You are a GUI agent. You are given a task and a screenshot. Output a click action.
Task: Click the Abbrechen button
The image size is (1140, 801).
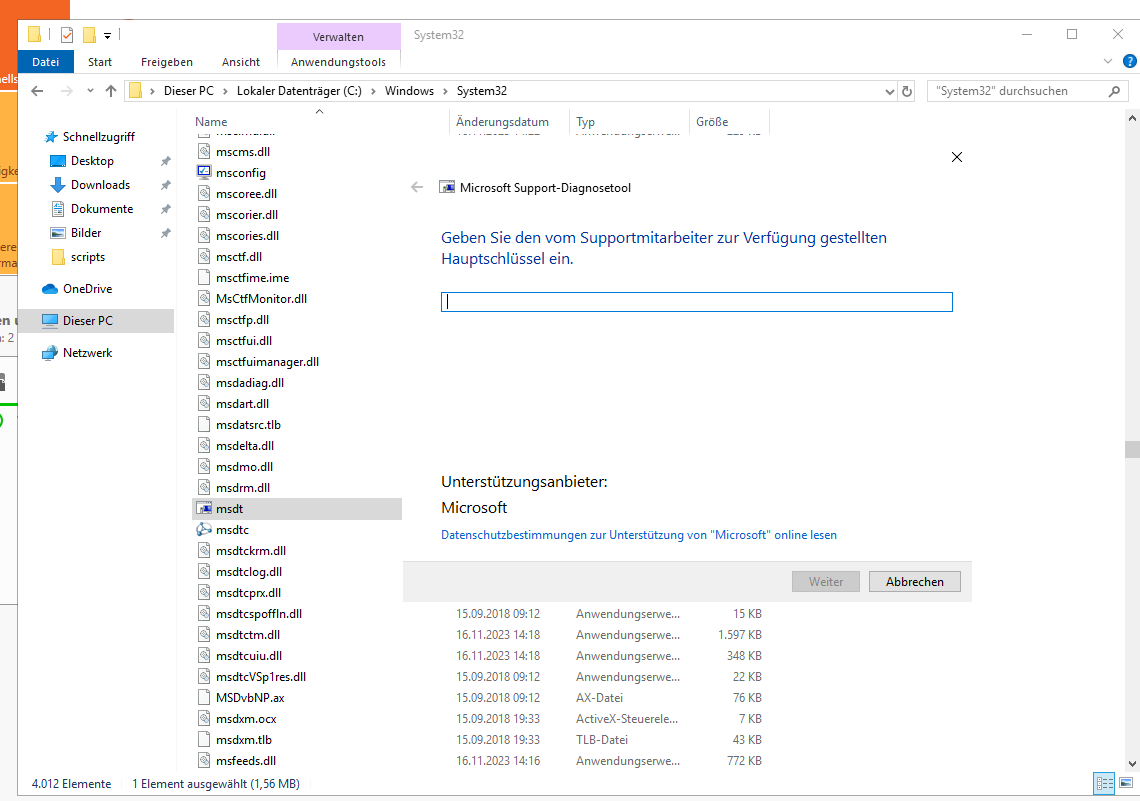click(x=915, y=581)
